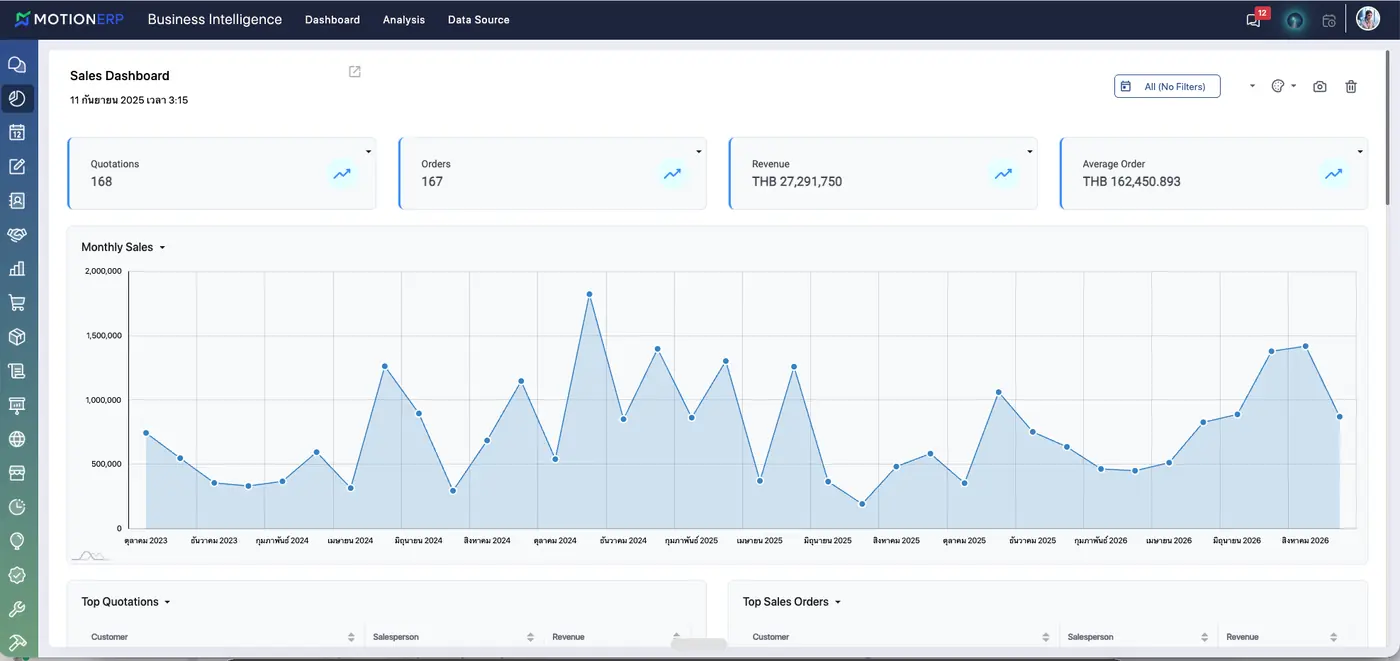The height and width of the screenshot is (661, 1400).
Task: Click the highest peak data point on Monthly Sales
Action: 590,294
